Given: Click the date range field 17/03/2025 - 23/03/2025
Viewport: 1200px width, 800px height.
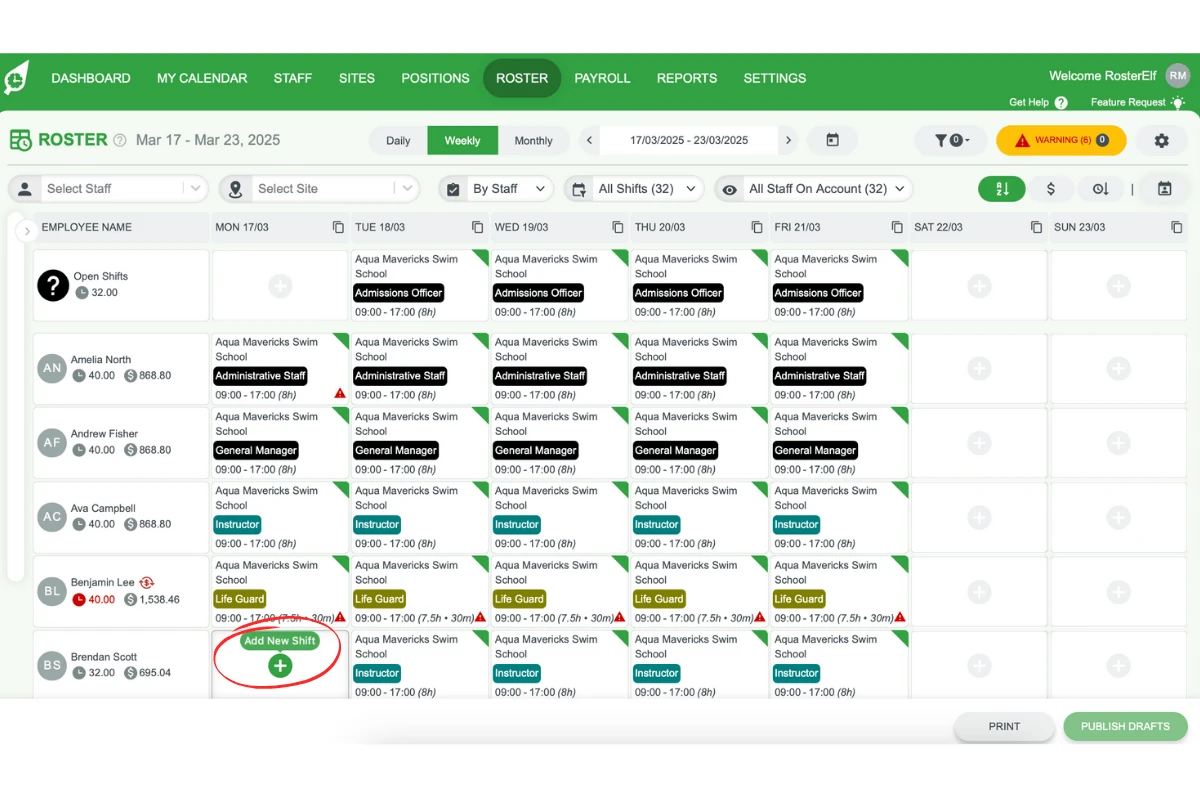Looking at the screenshot, I should click(689, 140).
